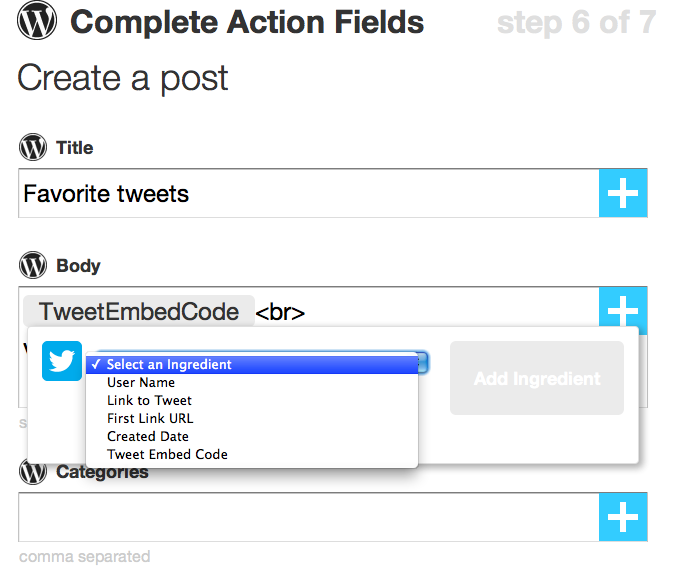688x585 pixels.
Task: Click the WordPress icon next to Title
Action: point(33,147)
